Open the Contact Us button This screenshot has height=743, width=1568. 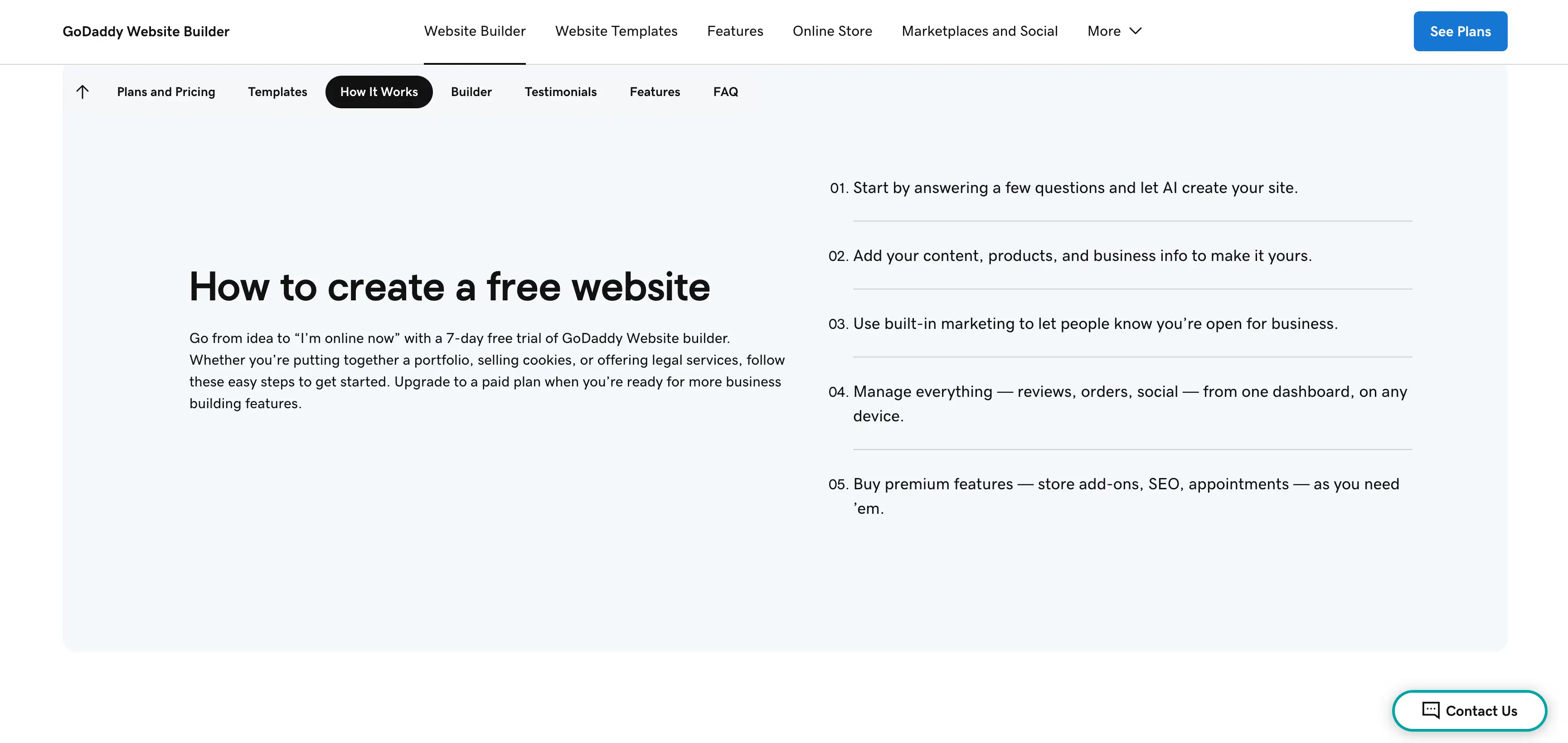1469,710
